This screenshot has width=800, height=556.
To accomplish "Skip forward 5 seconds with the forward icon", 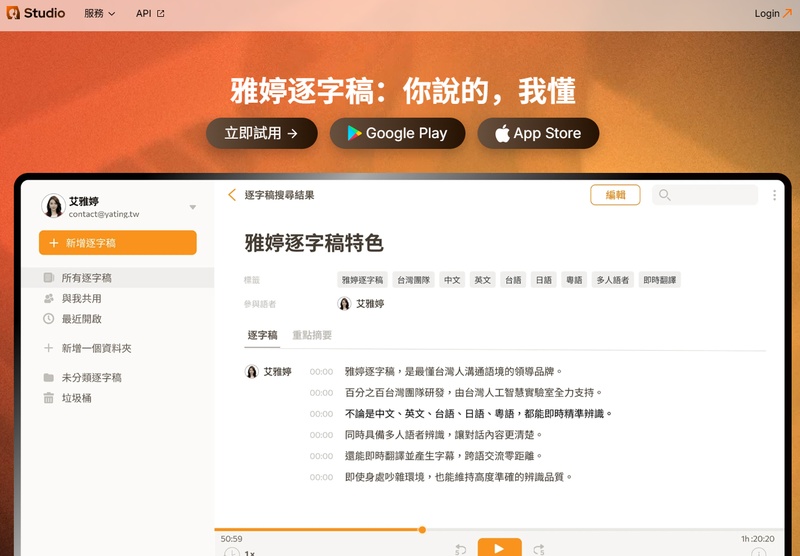I will click(539, 550).
